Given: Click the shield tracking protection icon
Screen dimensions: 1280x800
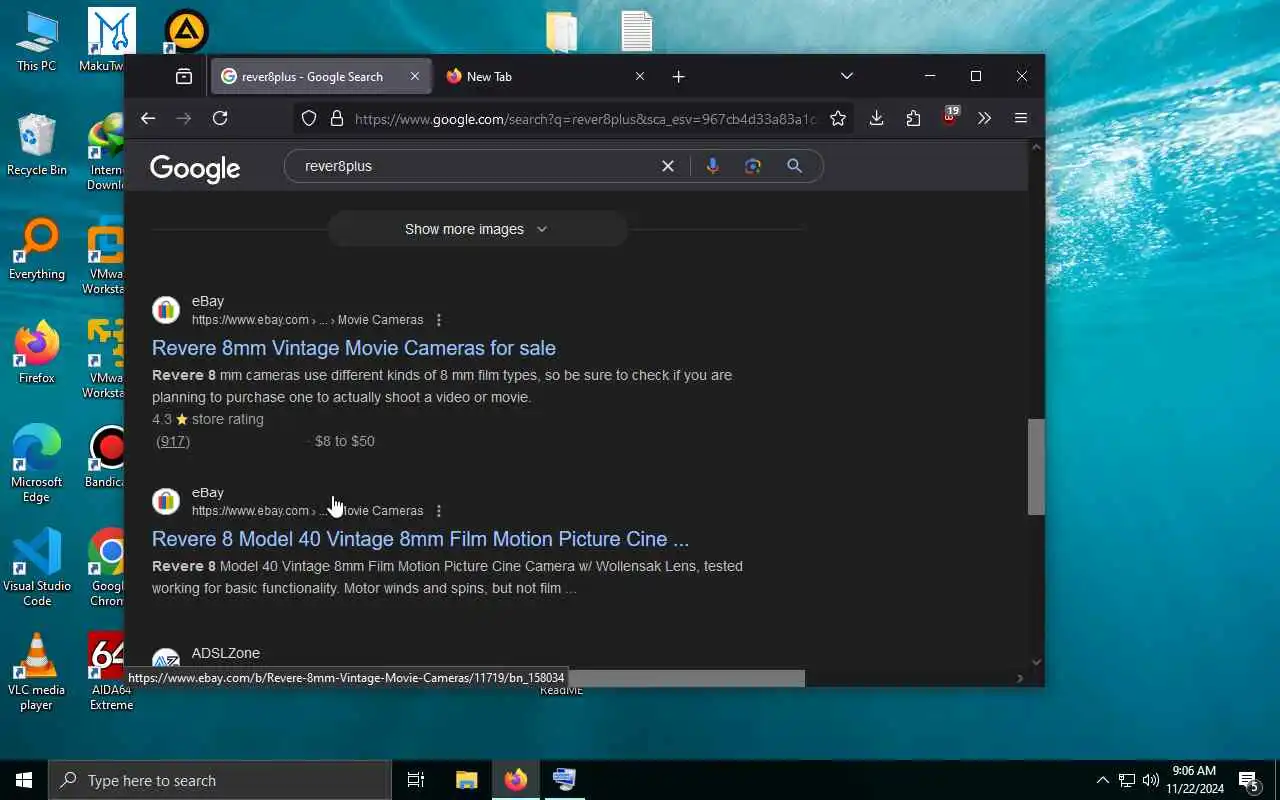Looking at the screenshot, I should pos(309,118).
